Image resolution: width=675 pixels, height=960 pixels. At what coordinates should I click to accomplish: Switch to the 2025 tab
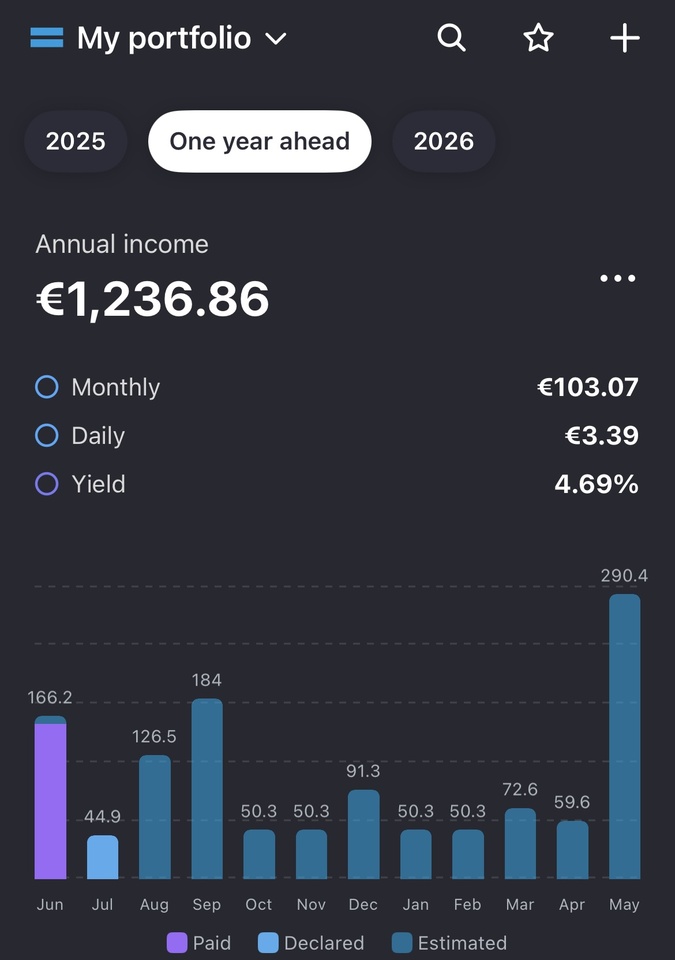point(76,141)
